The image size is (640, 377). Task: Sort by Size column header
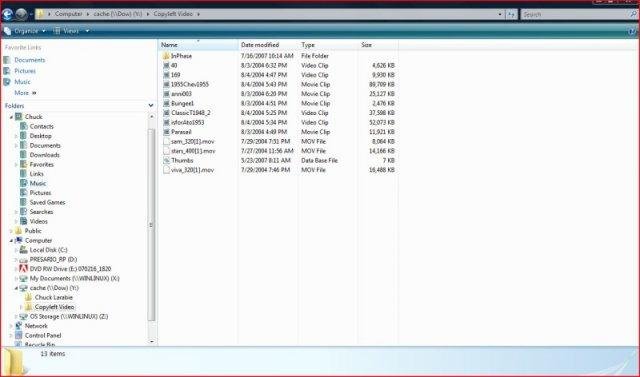(378, 45)
